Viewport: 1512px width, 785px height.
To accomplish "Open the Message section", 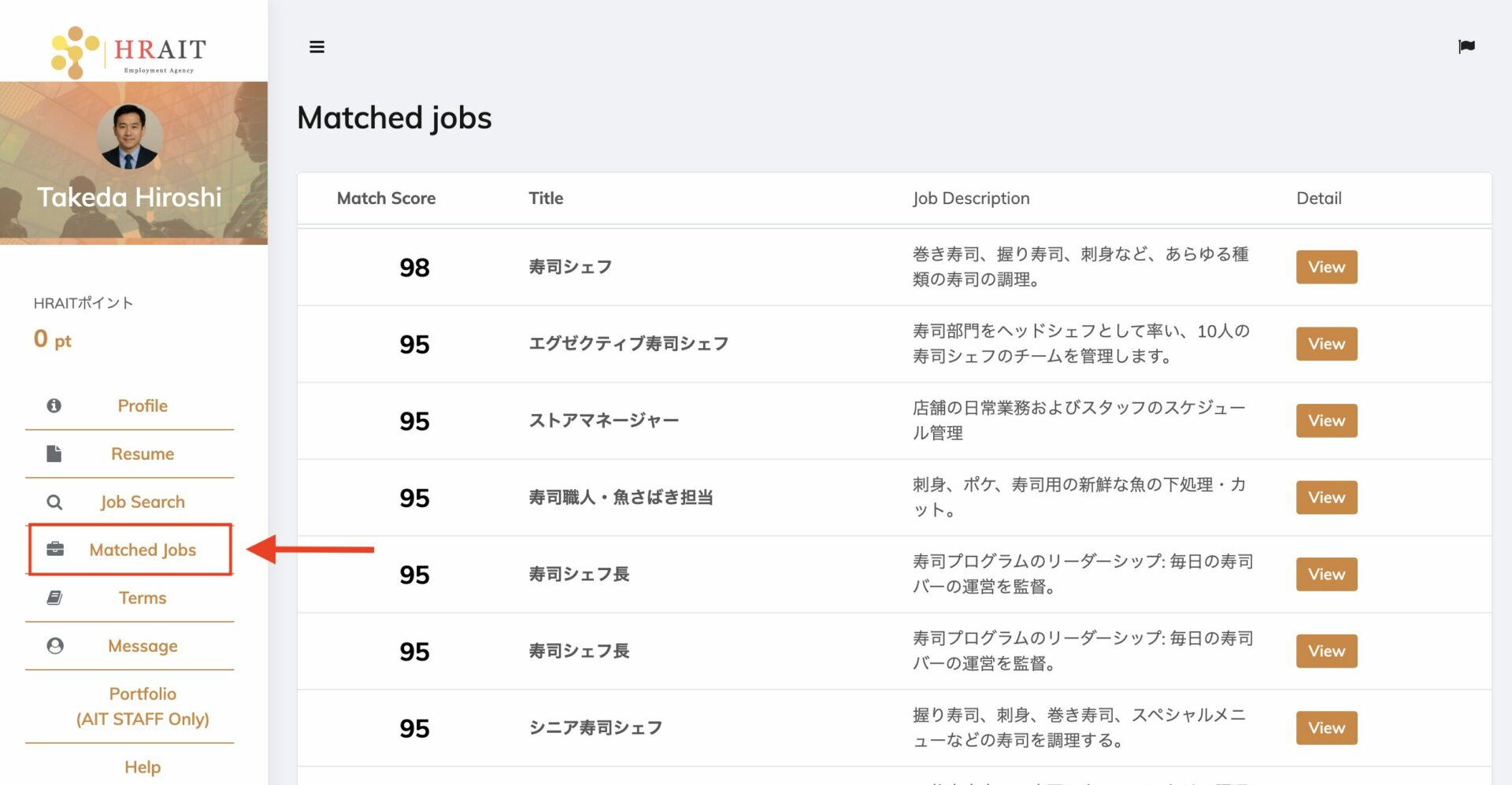I will pos(143,646).
